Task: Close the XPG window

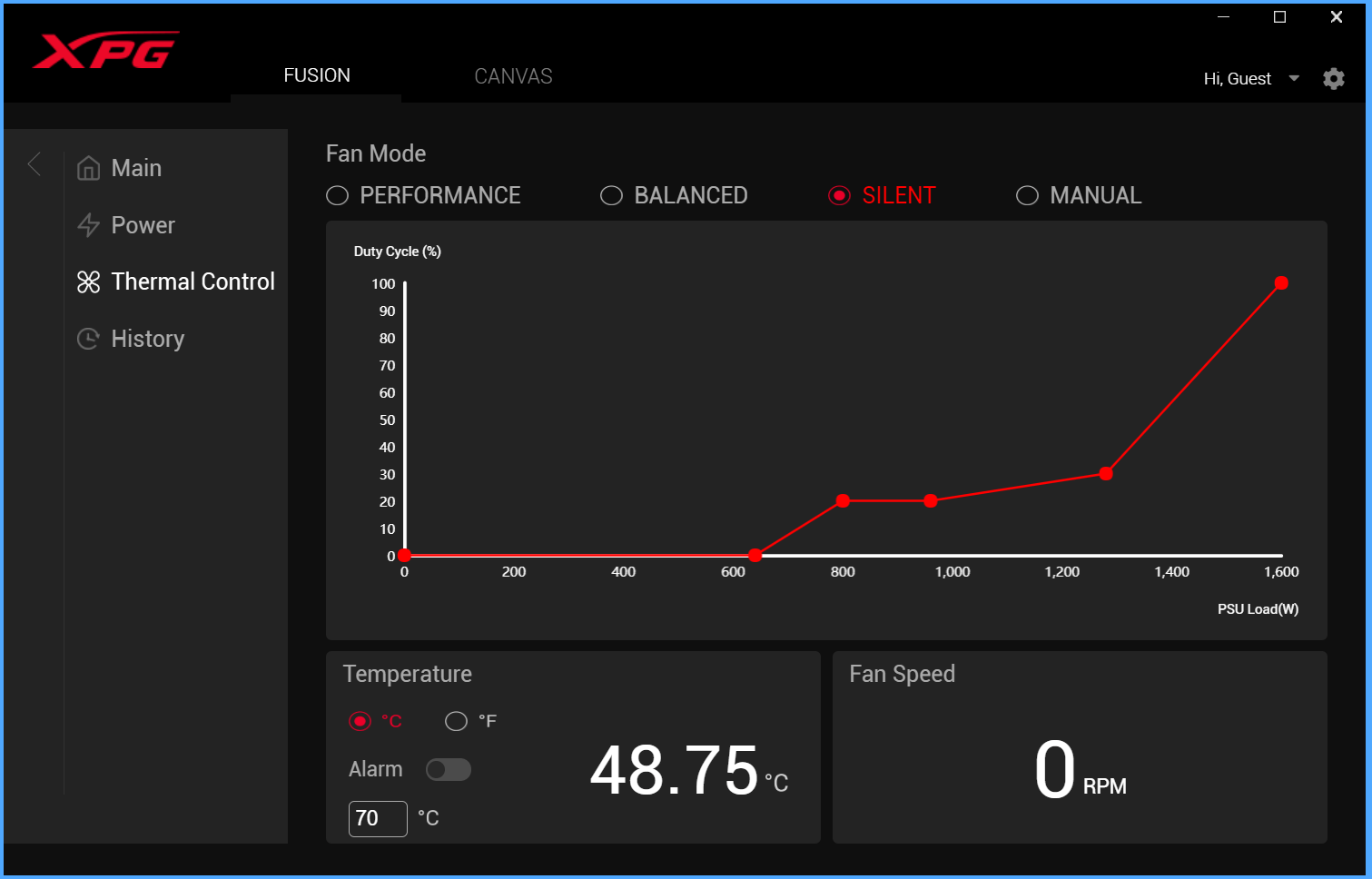Action: point(1336,17)
